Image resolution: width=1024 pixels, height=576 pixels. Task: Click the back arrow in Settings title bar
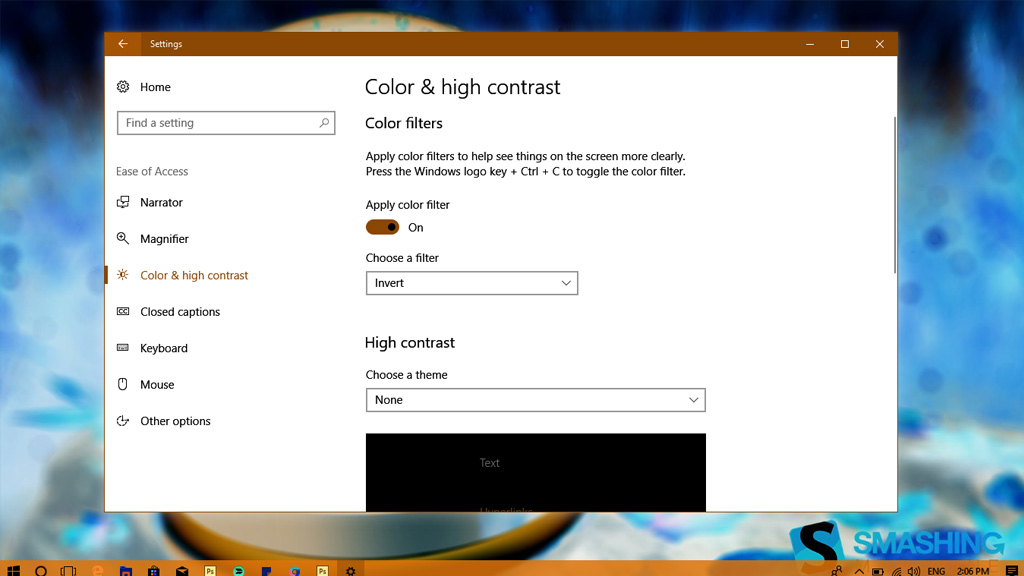point(123,44)
